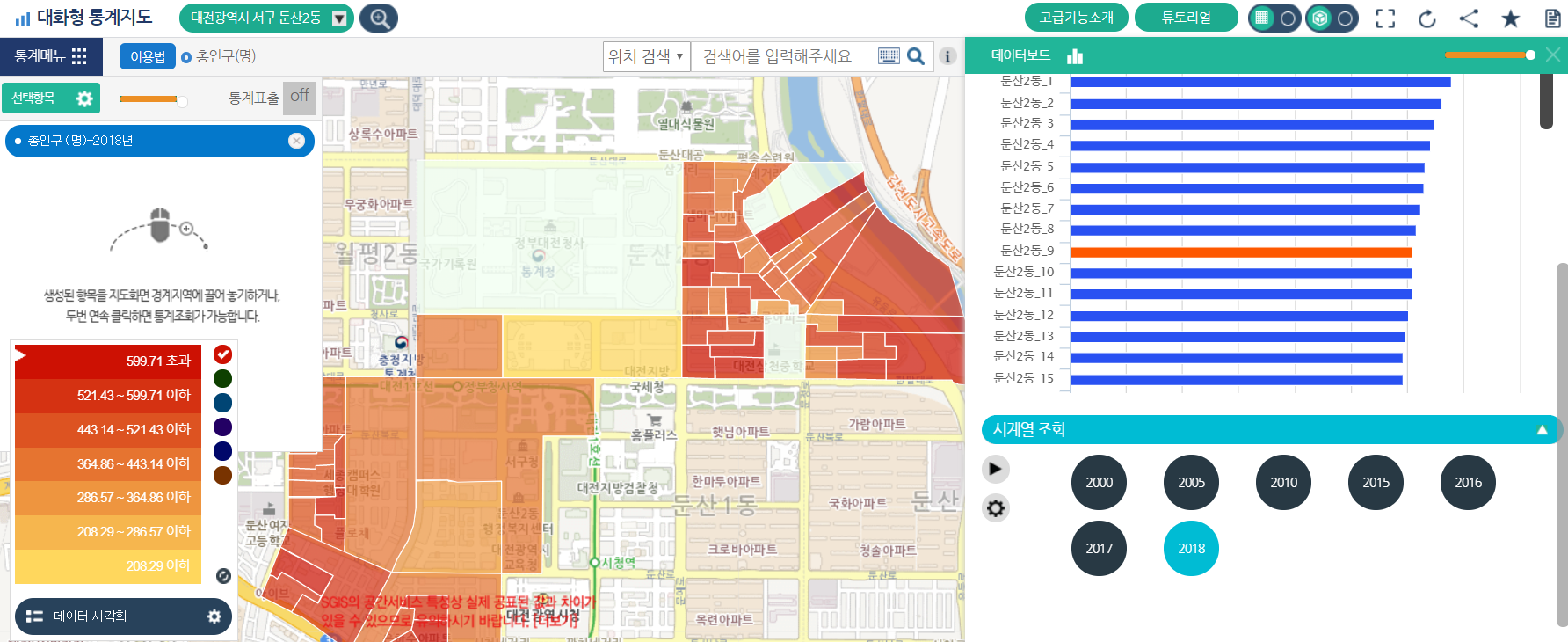Open the 통계메뉴 menu

[51, 56]
